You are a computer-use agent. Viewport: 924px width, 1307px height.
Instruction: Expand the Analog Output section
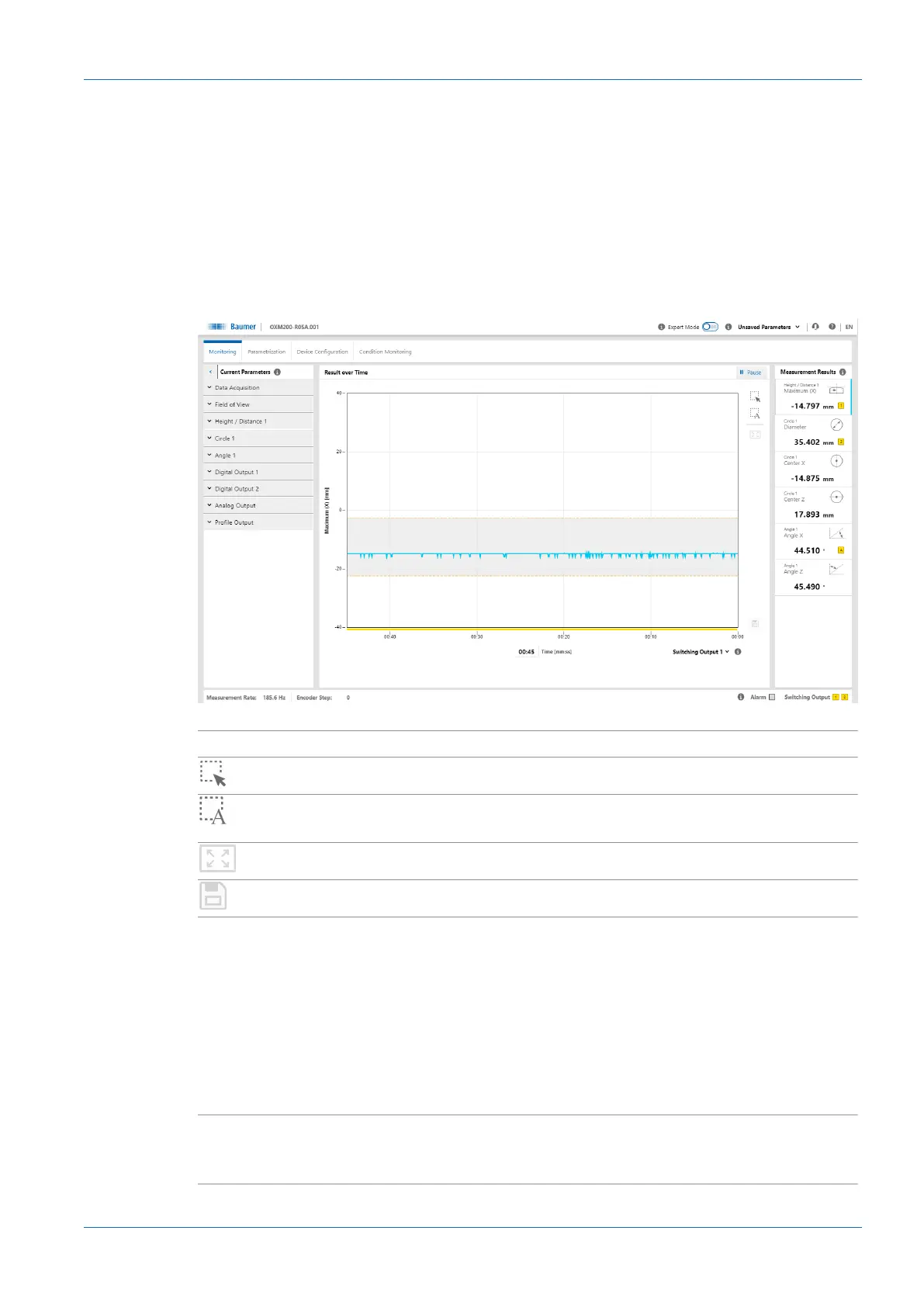[258, 505]
